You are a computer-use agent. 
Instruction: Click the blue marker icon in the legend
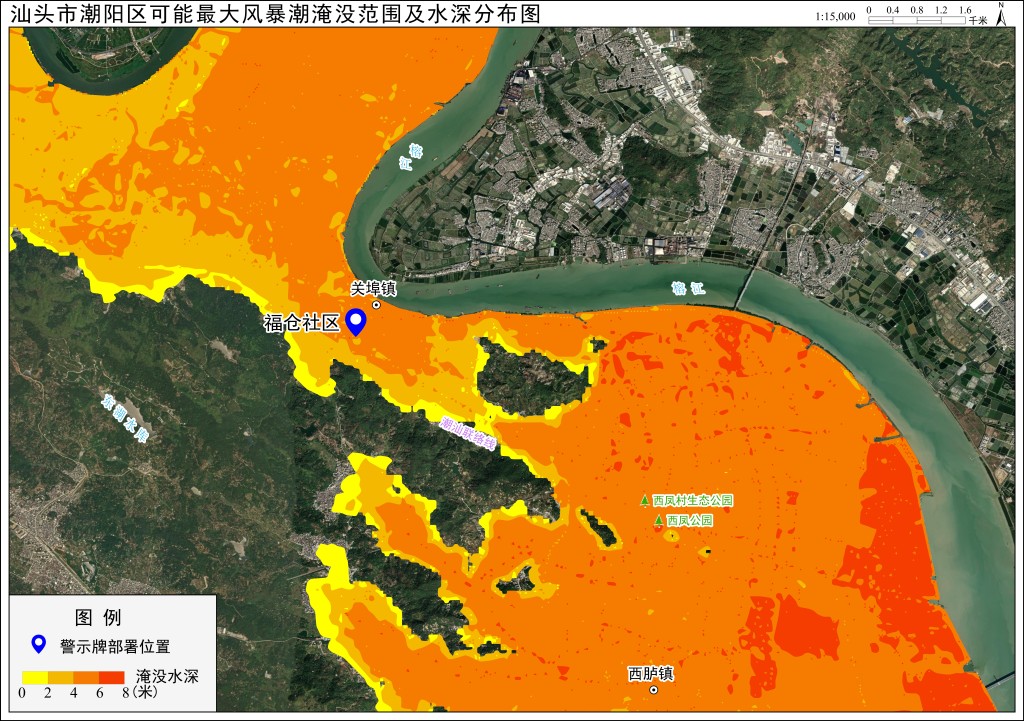[x=39, y=645]
